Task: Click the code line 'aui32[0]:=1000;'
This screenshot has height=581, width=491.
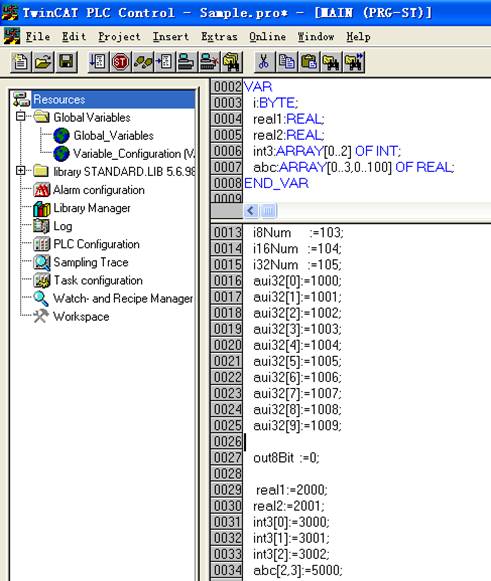Action: pos(297,281)
